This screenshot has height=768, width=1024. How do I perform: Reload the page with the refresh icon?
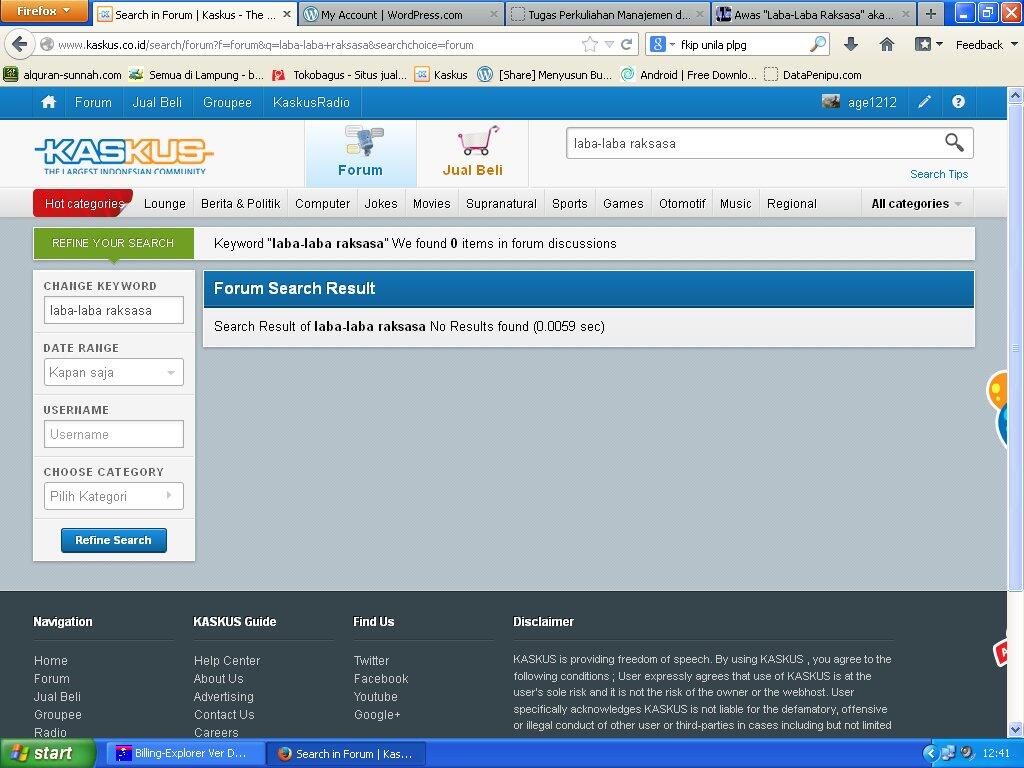[626, 44]
